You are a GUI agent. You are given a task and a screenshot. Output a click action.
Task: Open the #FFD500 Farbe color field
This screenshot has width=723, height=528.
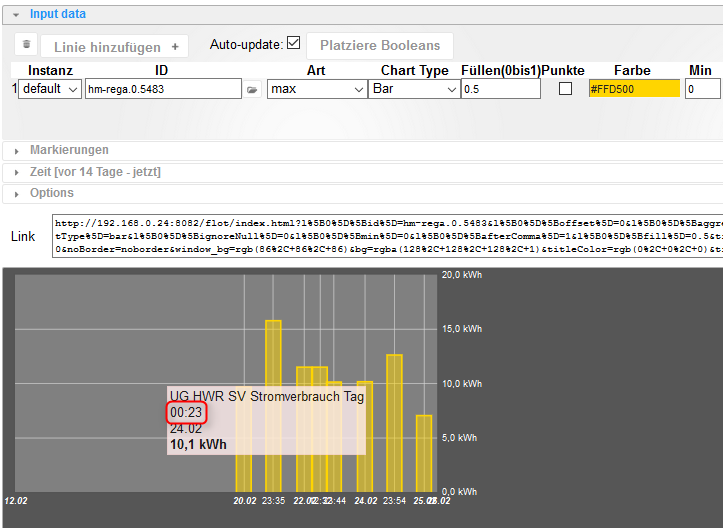pyautogui.click(x=634, y=89)
